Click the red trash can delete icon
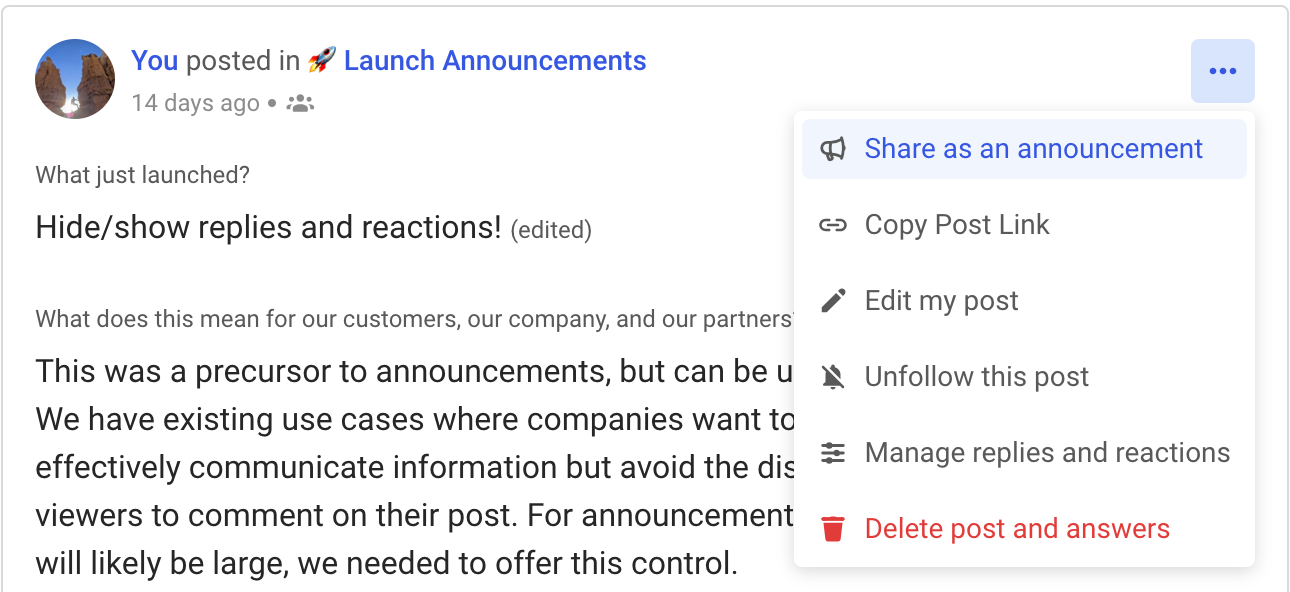 tap(833, 528)
